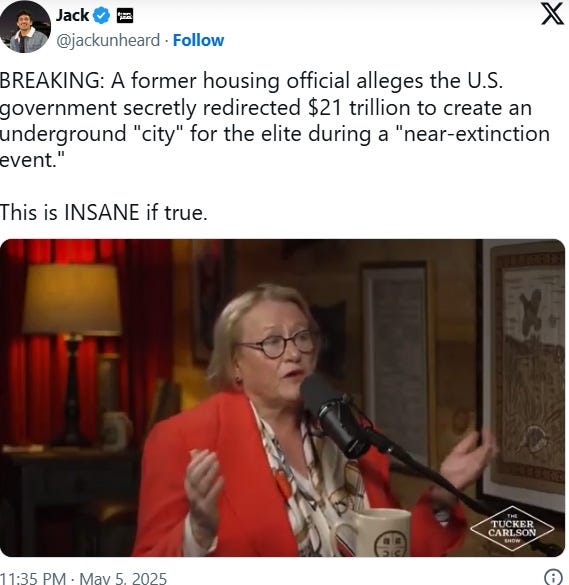
Task: Click the Tucker Carlson Show watermark logo
Action: coord(512,528)
